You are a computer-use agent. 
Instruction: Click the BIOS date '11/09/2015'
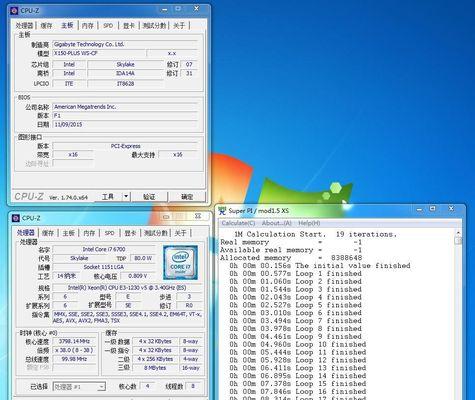pyautogui.click(x=125, y=124)
